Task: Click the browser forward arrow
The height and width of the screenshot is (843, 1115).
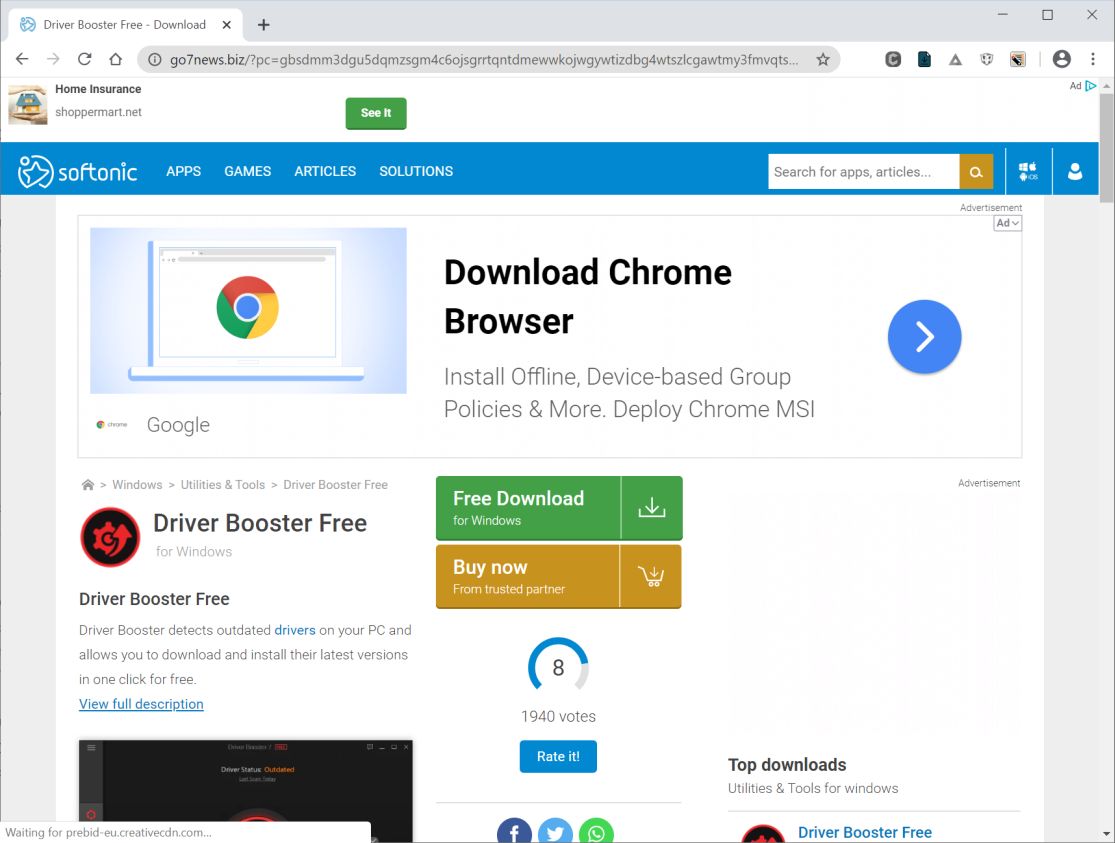Action: pyautogui.click(x=53, y=59)
